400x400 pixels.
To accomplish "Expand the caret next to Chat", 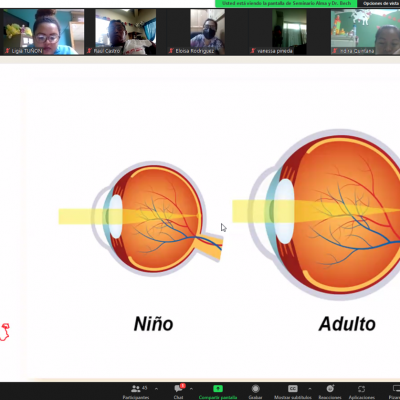I will [191, 389].
